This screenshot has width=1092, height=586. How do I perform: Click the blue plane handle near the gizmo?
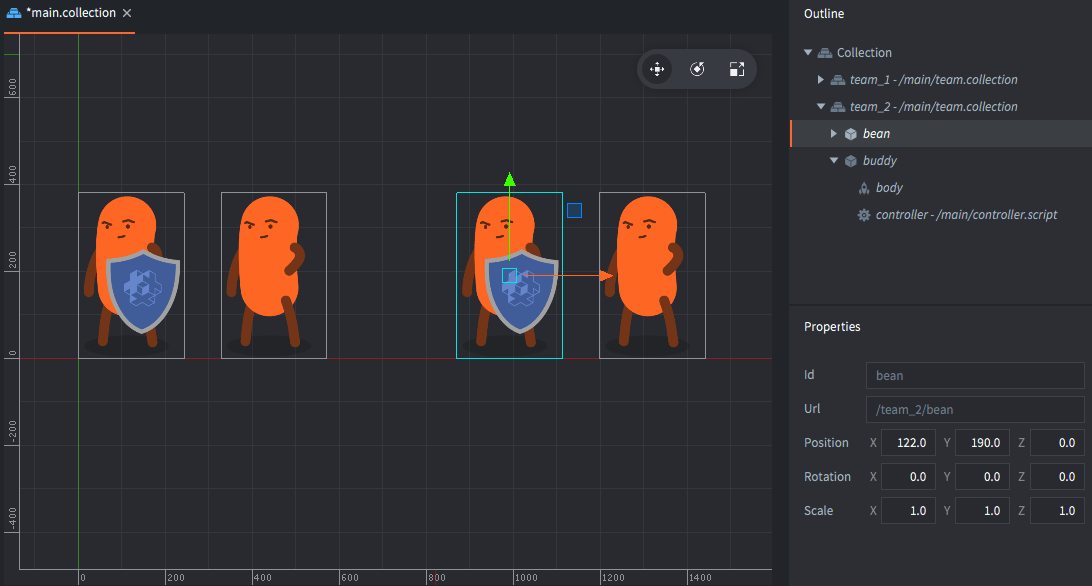pyautogui.click(x=574, y=210)
